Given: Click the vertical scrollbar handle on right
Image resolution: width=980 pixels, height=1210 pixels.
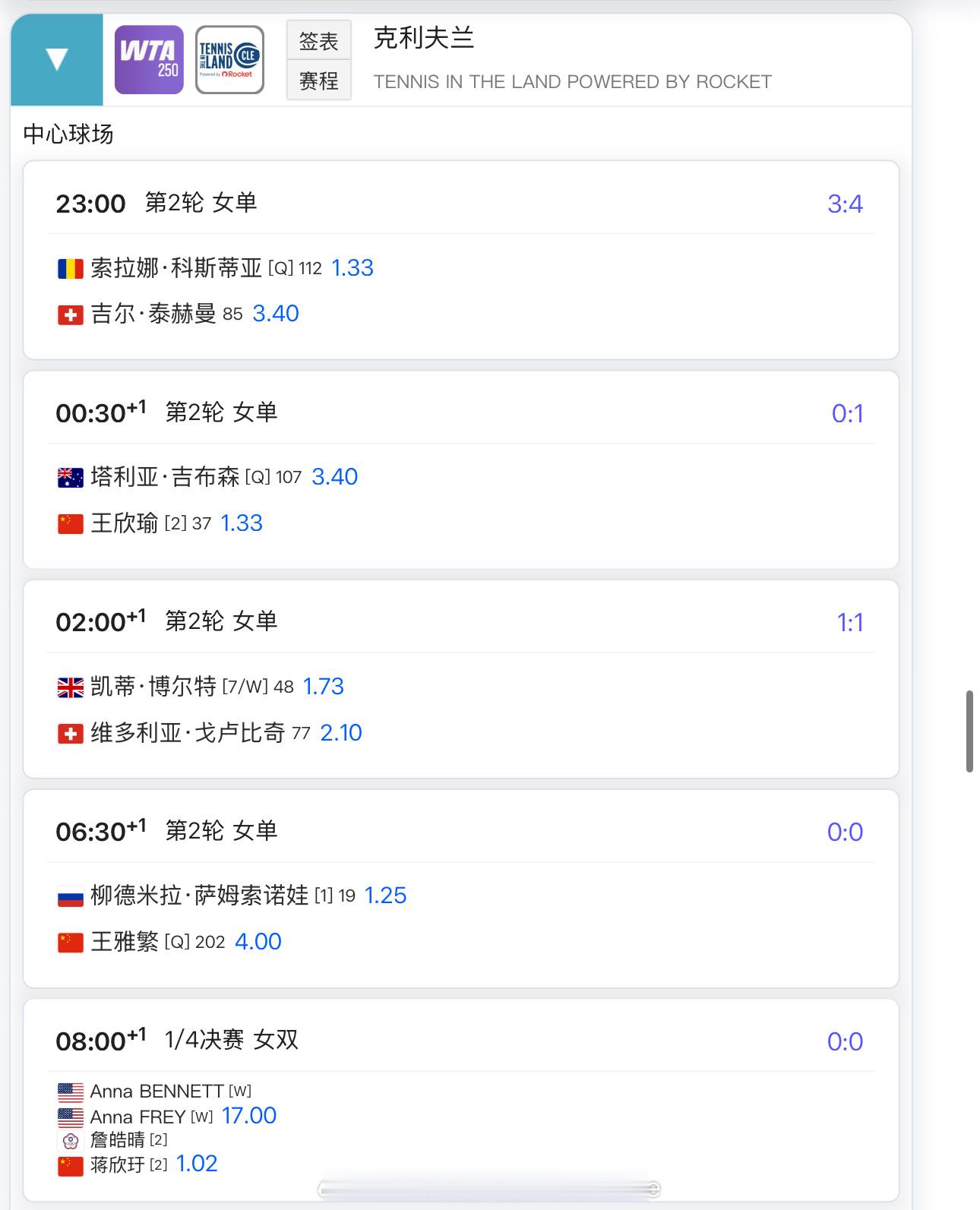Looking at the screenshot, I should tap(969, 731).
